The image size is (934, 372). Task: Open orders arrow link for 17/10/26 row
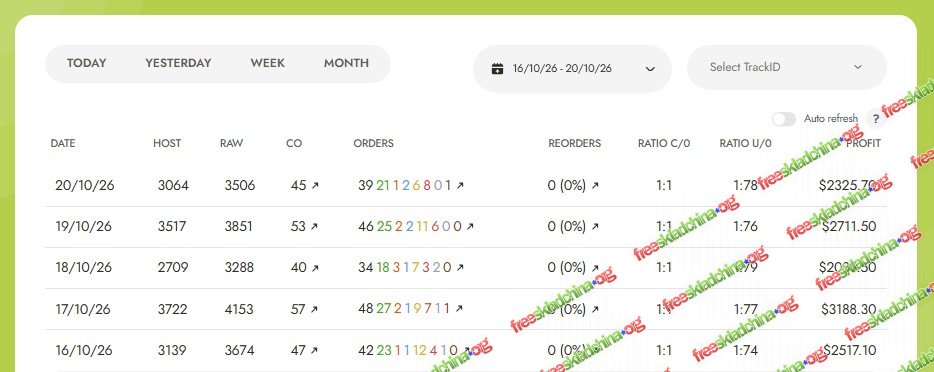459,309
